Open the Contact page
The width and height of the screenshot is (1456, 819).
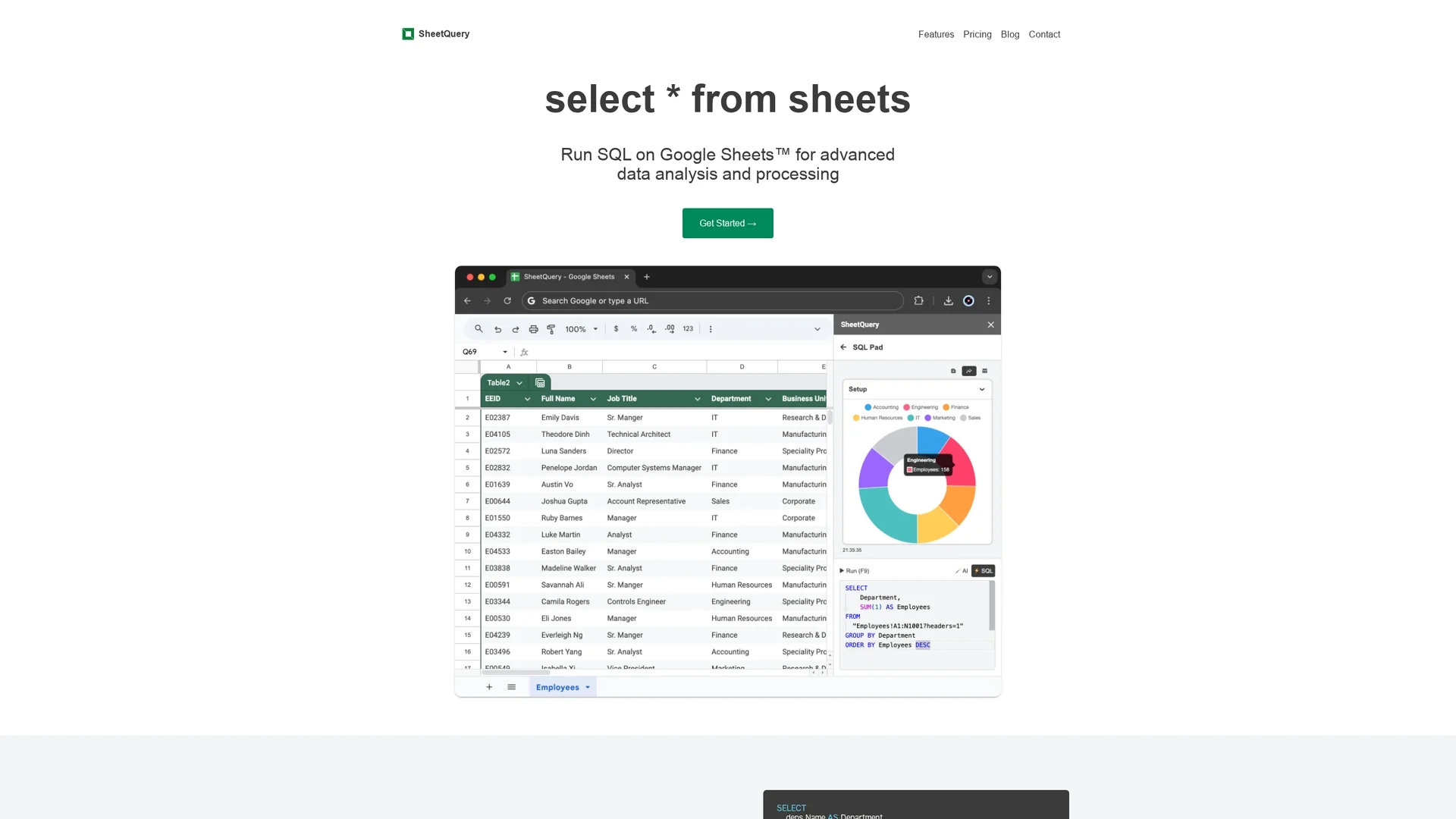click(x=1044, y=35)
